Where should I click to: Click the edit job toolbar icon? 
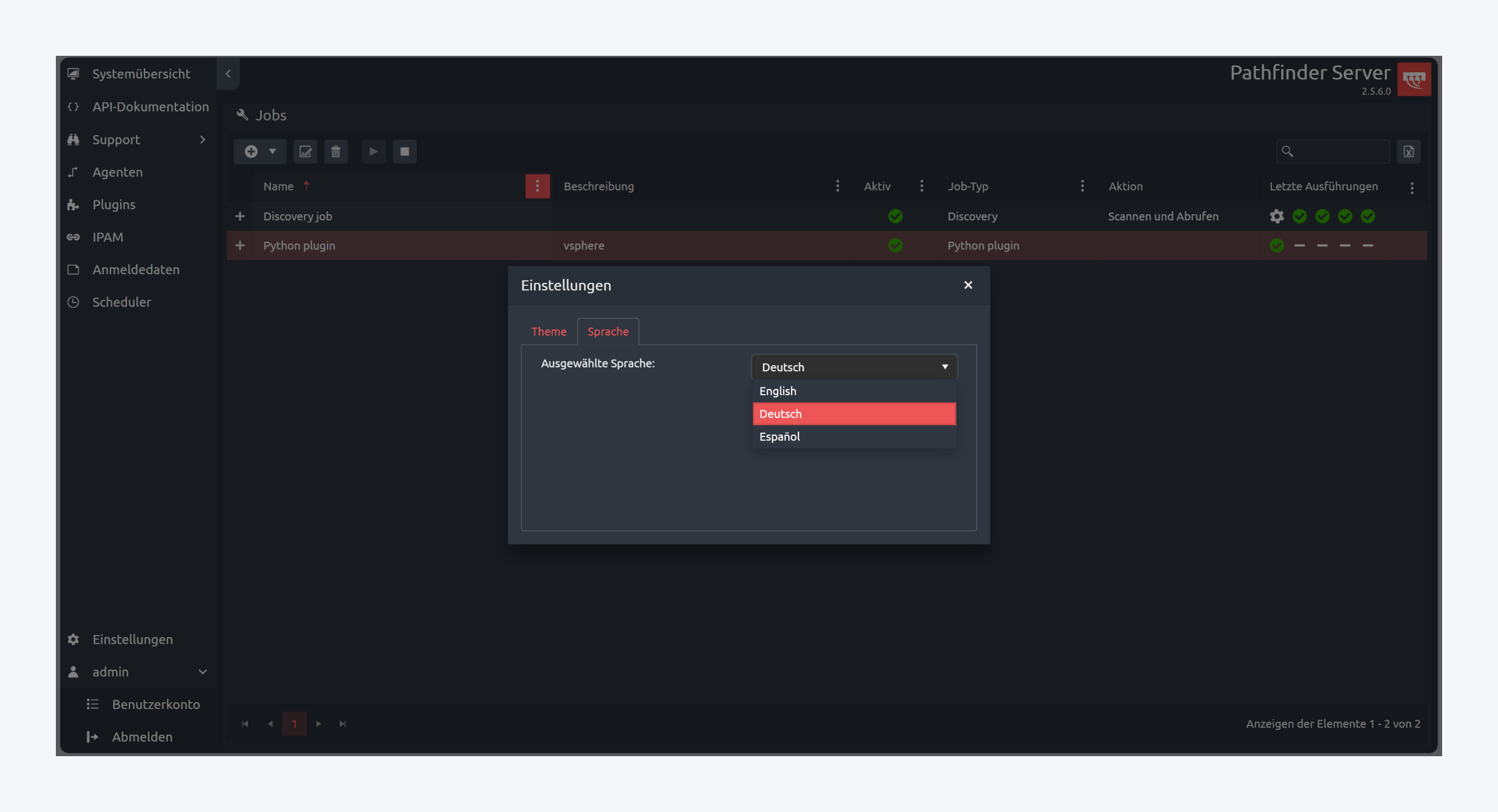pyautogui.click(x=305, y=152)
